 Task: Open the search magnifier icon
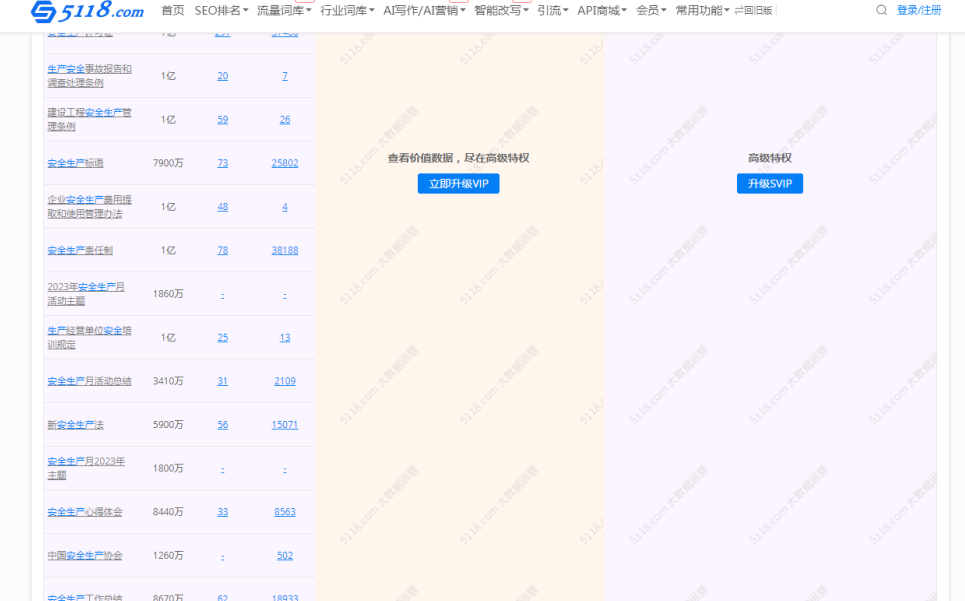pyautogui.click(x=881, y=10)
